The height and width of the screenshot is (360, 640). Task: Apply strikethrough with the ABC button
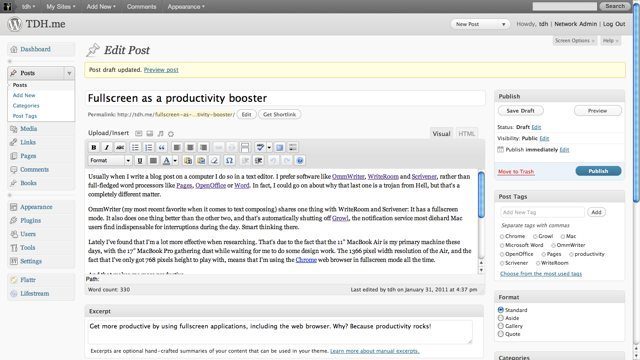[120, 147]
